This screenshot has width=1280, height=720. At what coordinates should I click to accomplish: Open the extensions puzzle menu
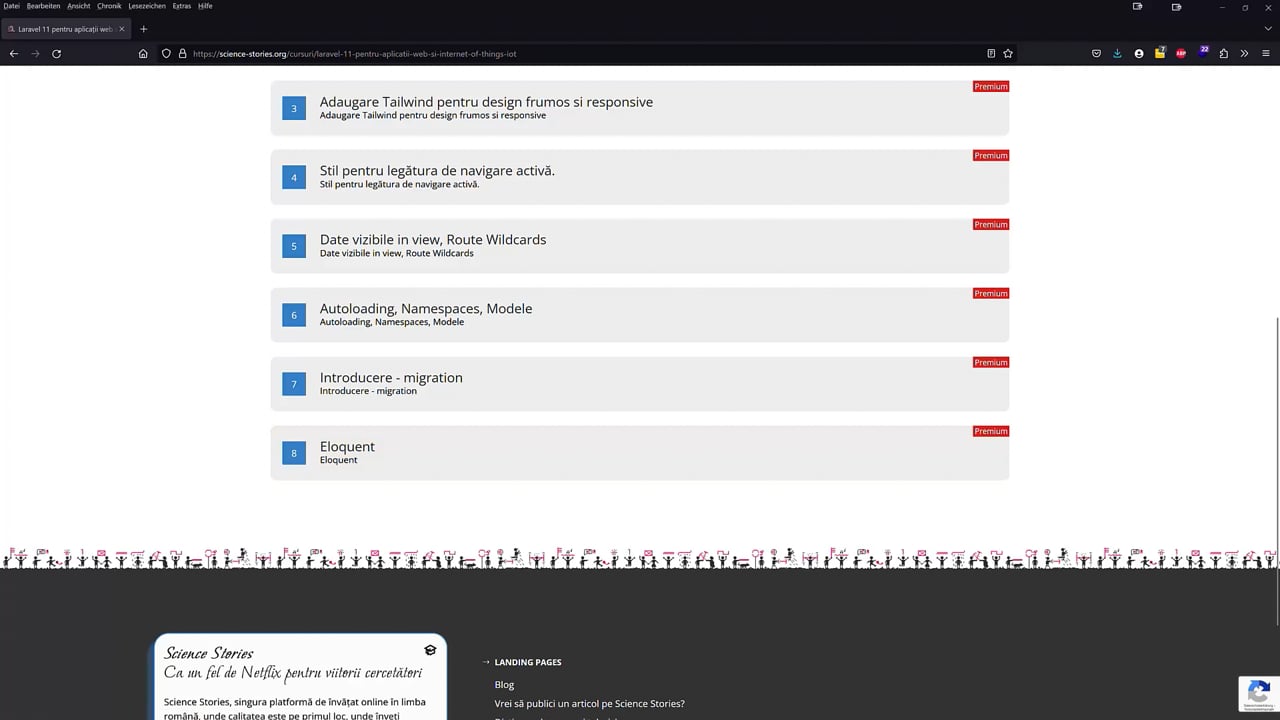click(x=1223, y=53)
